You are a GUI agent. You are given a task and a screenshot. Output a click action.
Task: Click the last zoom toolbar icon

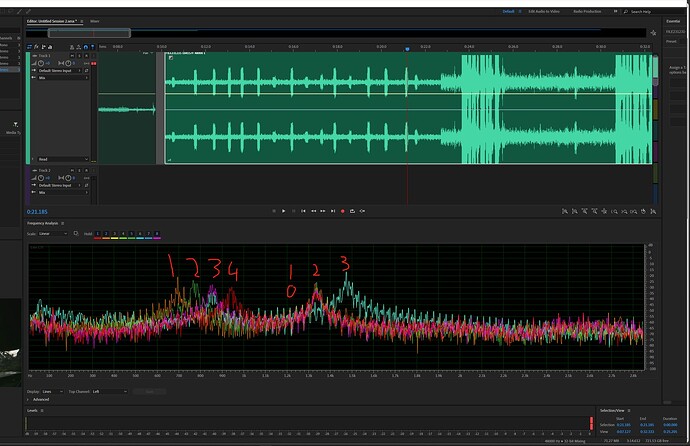tap(653, 212)
